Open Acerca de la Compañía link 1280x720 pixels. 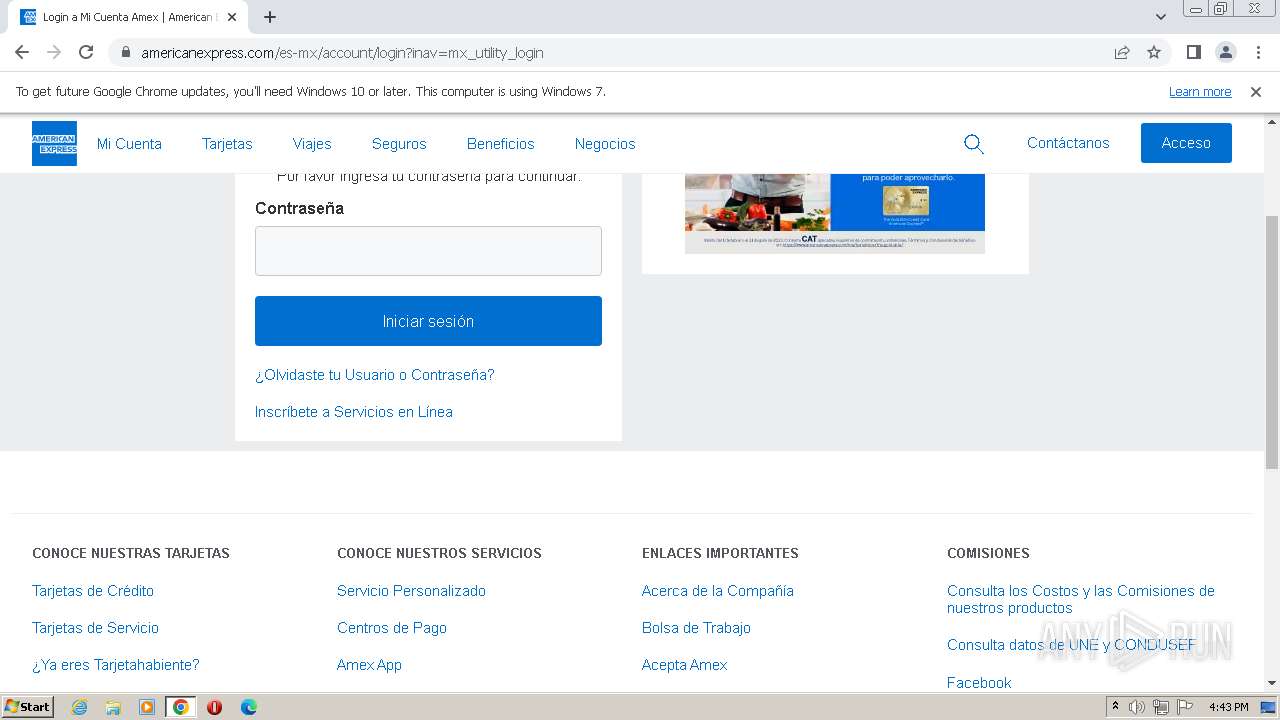point(718,591)
